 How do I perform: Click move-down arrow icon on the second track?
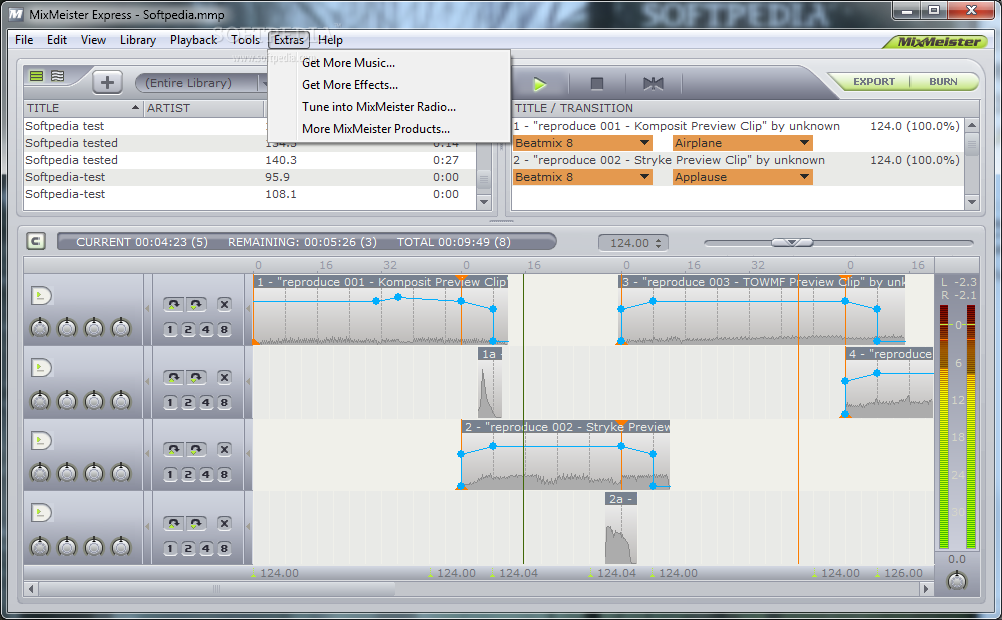[196, 377]
